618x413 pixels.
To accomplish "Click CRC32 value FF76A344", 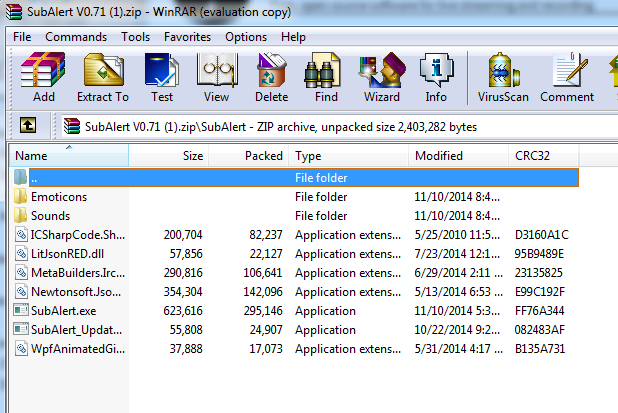I will tap(539, 311).
